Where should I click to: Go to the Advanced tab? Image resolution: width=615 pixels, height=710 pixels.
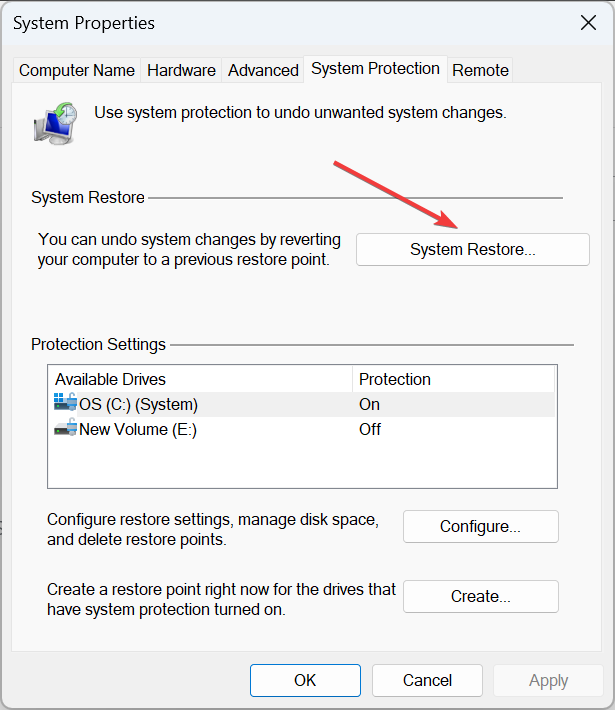263,70
